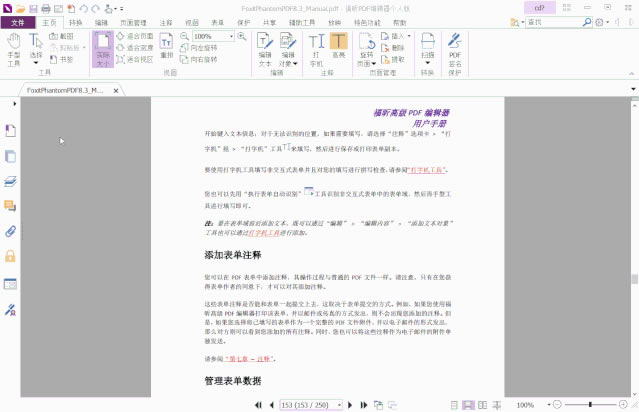Choose Fit Width (适合宽度)

[x=135, y=48]
